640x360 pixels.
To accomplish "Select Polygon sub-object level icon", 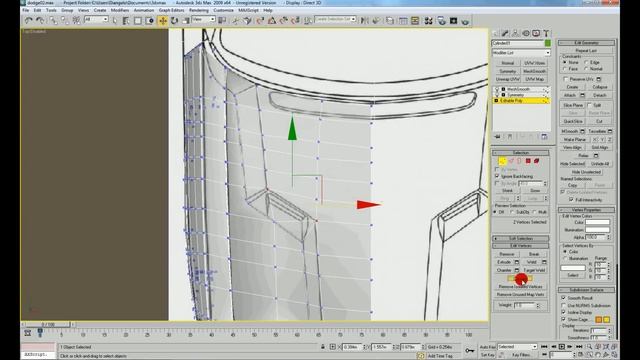I will coord(528,161).
